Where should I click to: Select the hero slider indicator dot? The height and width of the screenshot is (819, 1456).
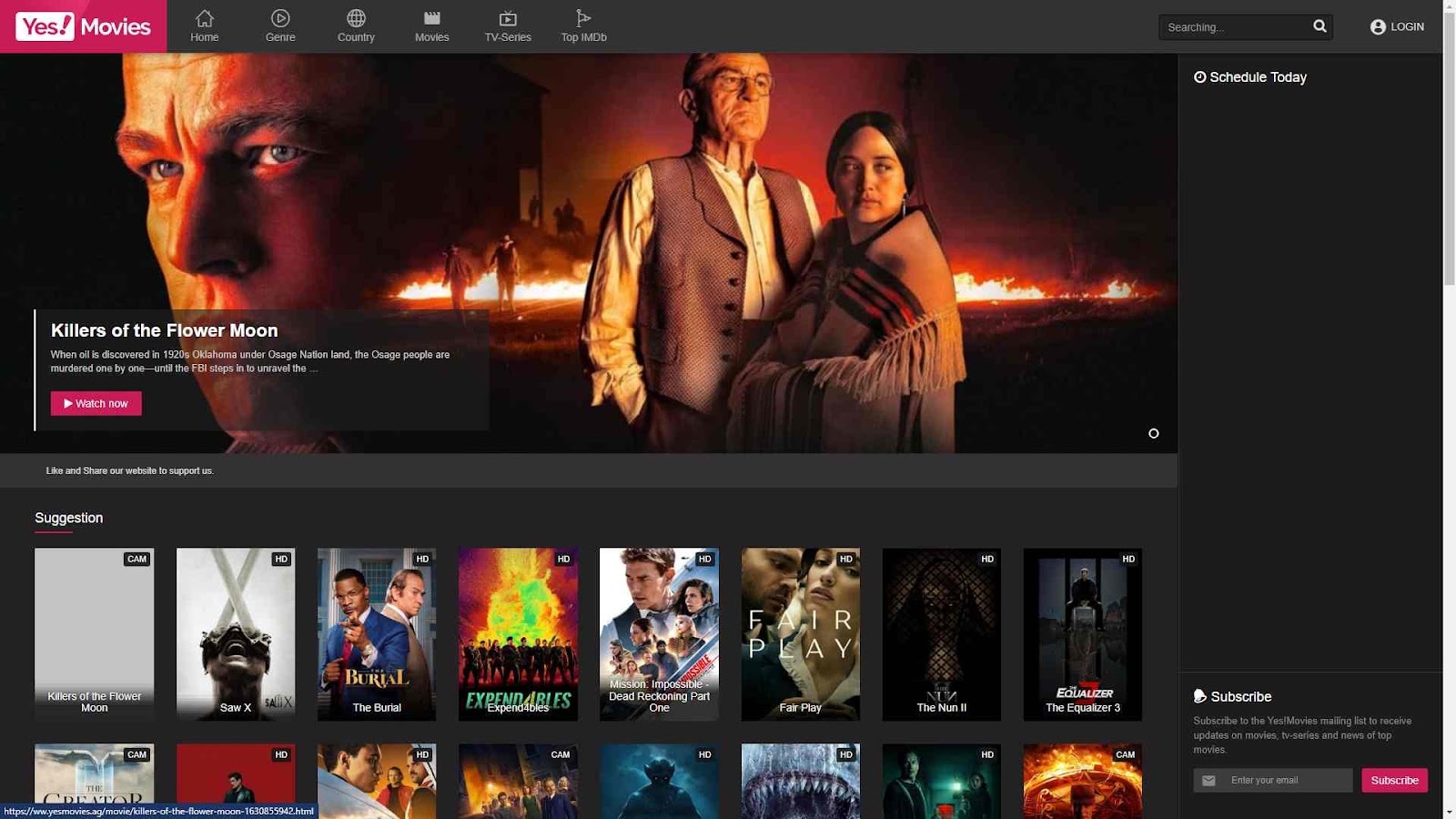tap(1153, 433)
